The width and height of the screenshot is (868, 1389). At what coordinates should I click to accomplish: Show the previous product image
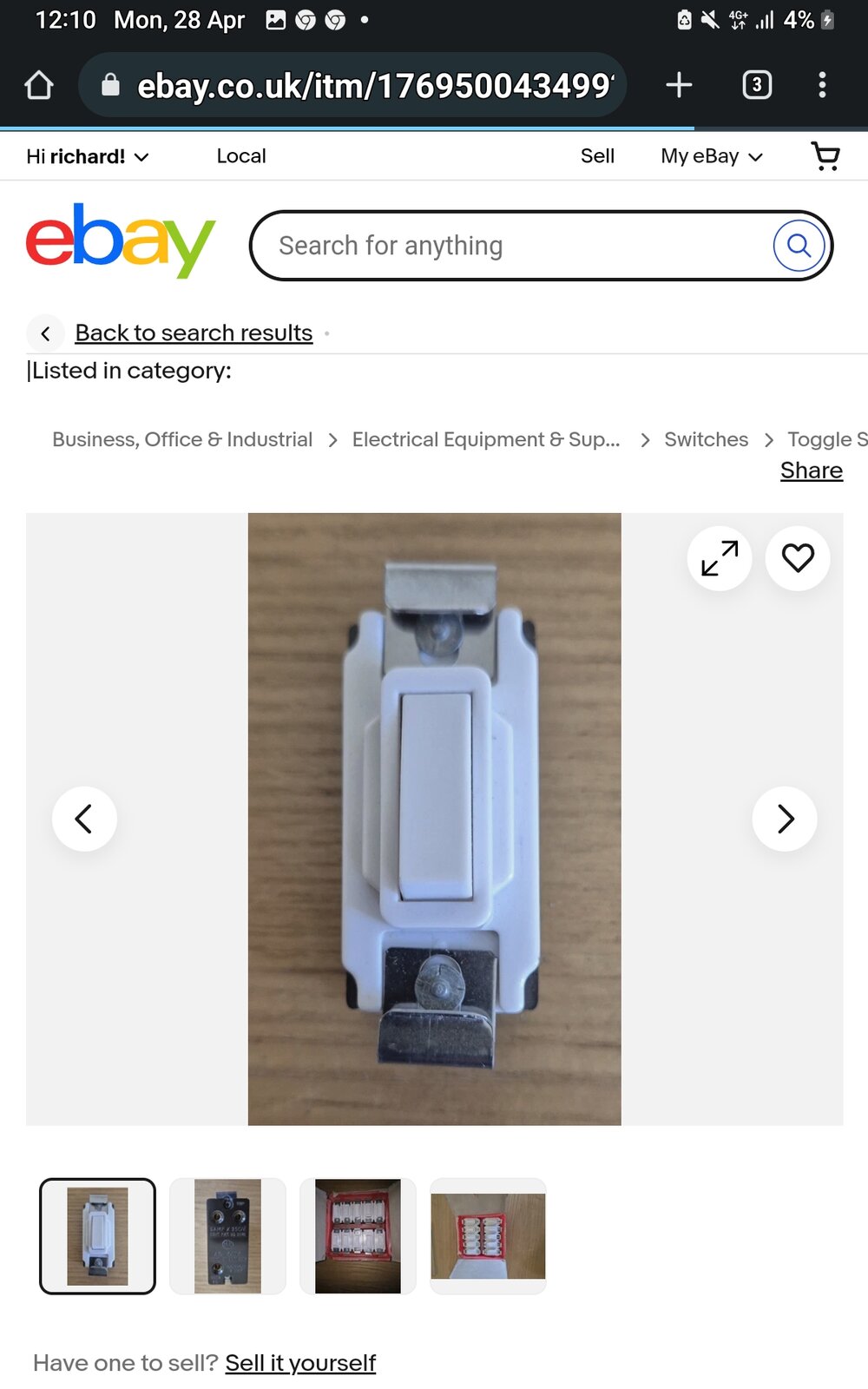pos(84,819)
